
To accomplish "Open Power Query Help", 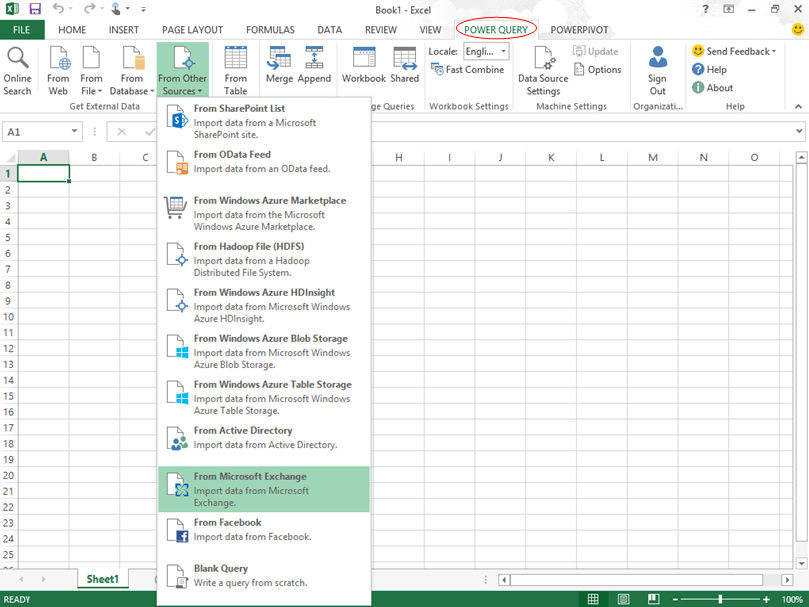I will (x=709, y=70).
